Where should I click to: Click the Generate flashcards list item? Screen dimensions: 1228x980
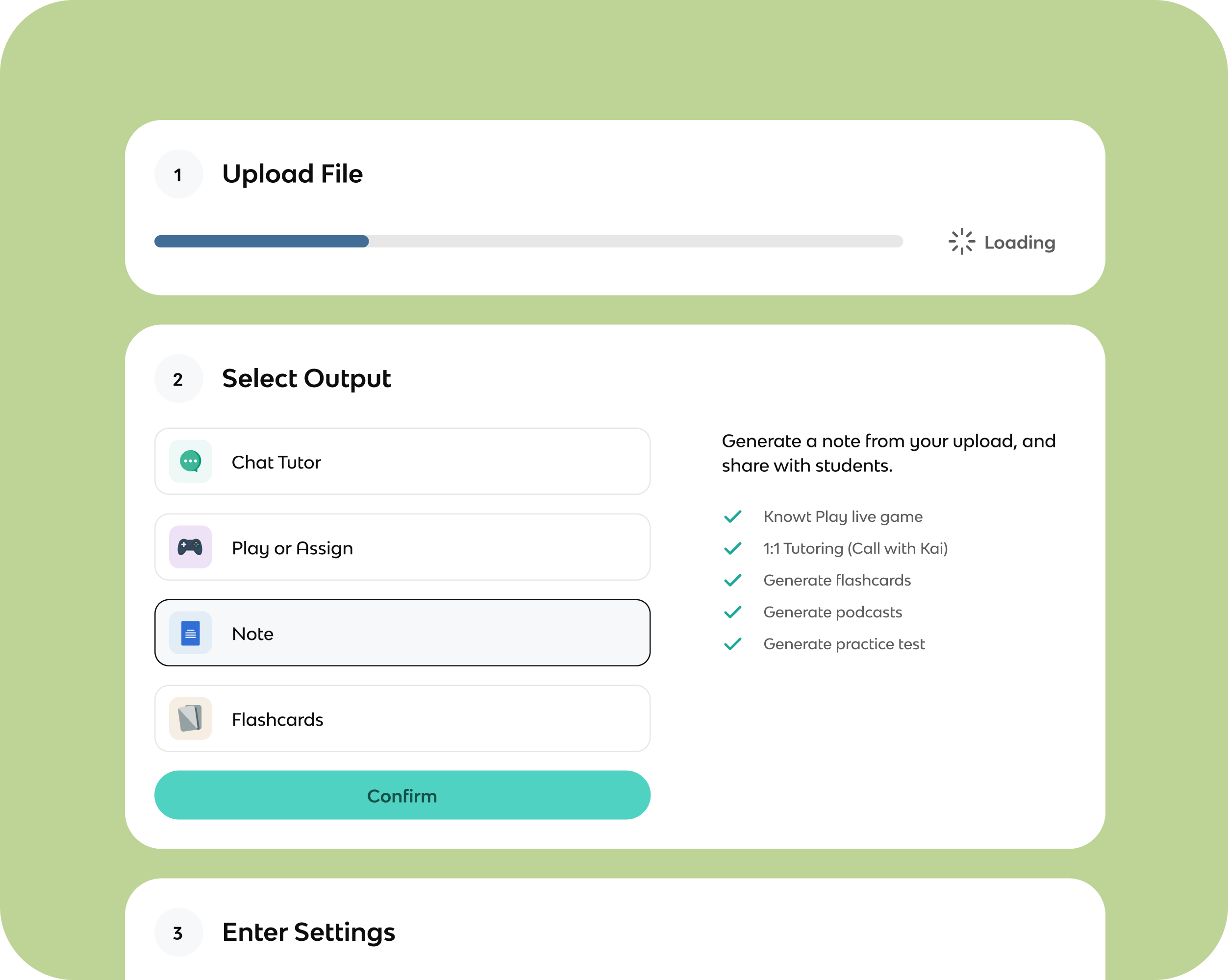click(x=837, y=580)
